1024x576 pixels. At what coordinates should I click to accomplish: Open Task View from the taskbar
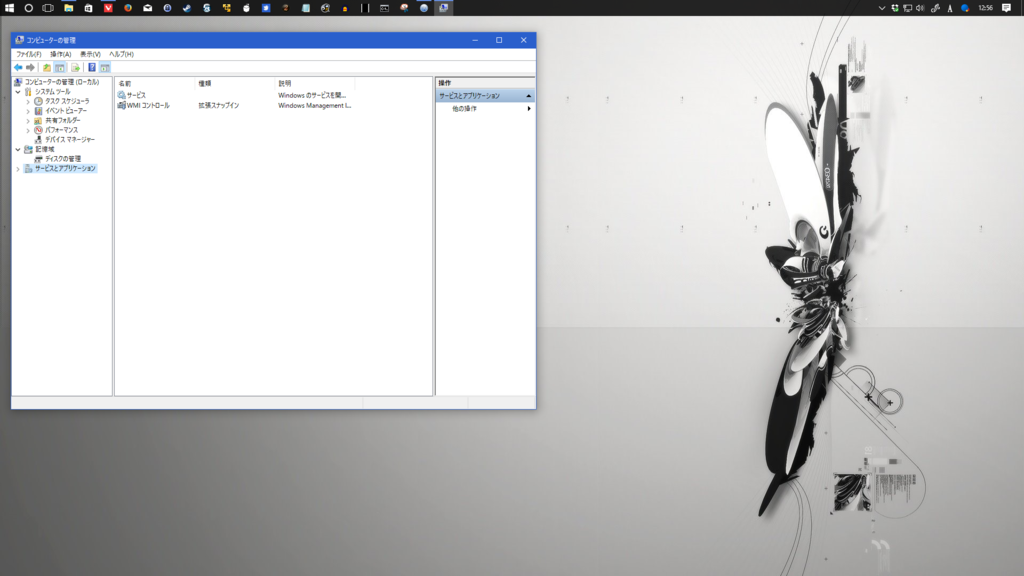click(48, 8)
